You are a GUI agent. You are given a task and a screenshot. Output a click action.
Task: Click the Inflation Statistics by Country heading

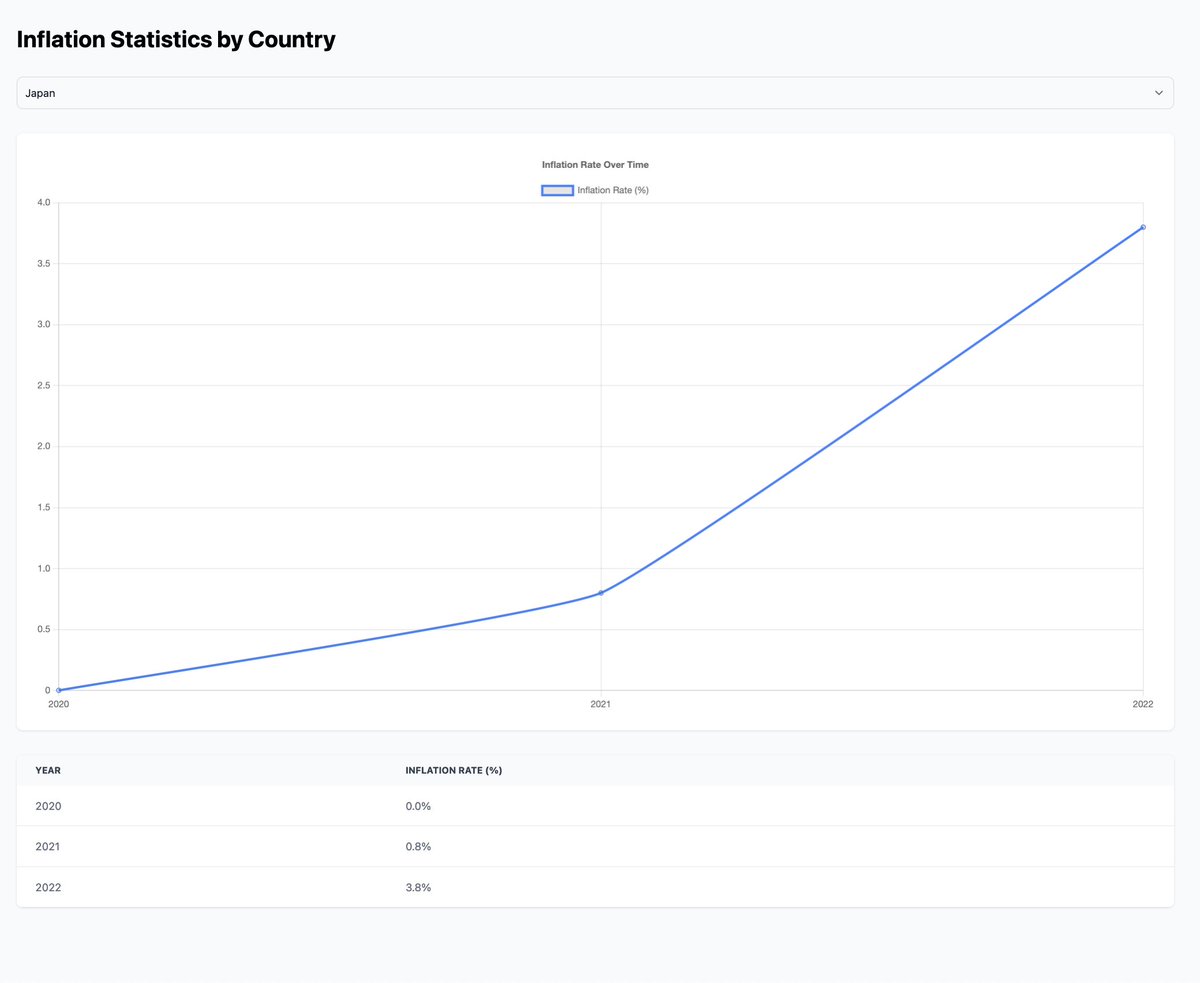tap(176, 40)
